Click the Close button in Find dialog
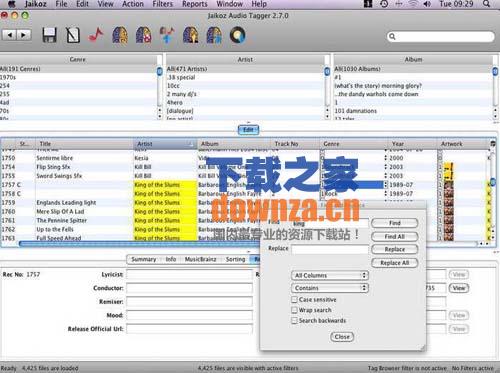This screenshot has width=500, height=373. [342, 337]
